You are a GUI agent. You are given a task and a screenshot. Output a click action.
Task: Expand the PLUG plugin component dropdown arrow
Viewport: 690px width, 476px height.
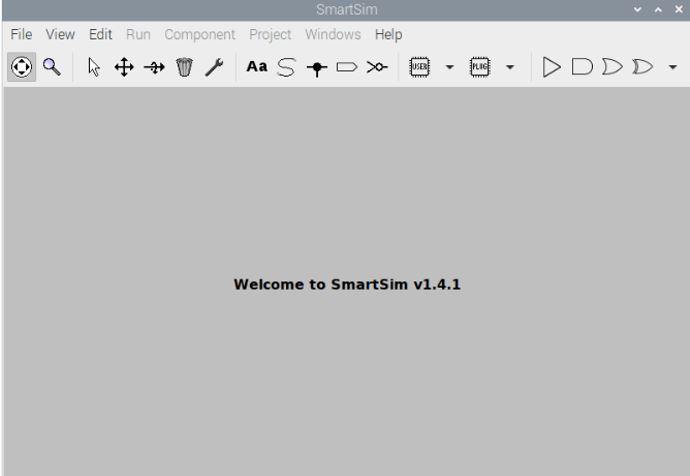510,67
